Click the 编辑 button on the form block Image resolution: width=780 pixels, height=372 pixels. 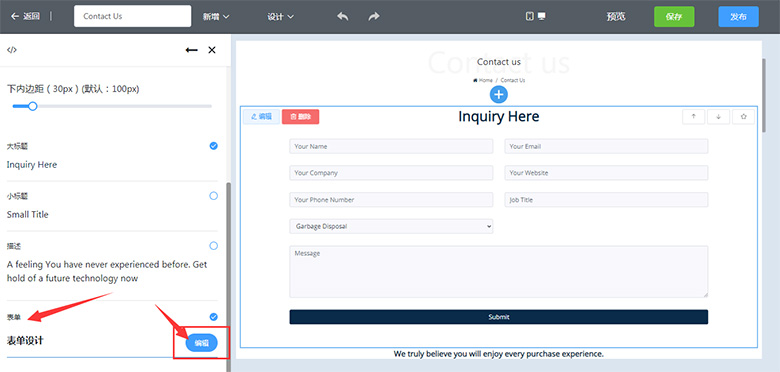pos(262,117)
